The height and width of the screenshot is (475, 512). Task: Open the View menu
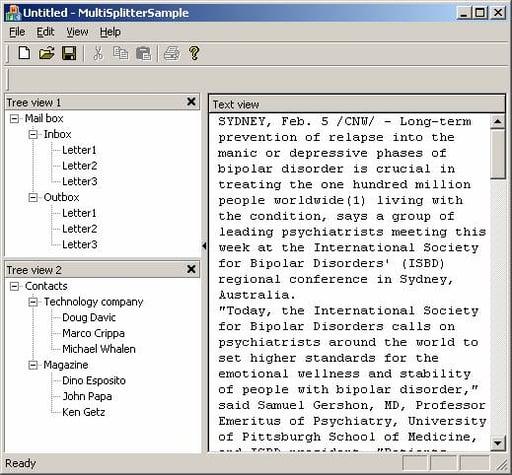[77, 32]
